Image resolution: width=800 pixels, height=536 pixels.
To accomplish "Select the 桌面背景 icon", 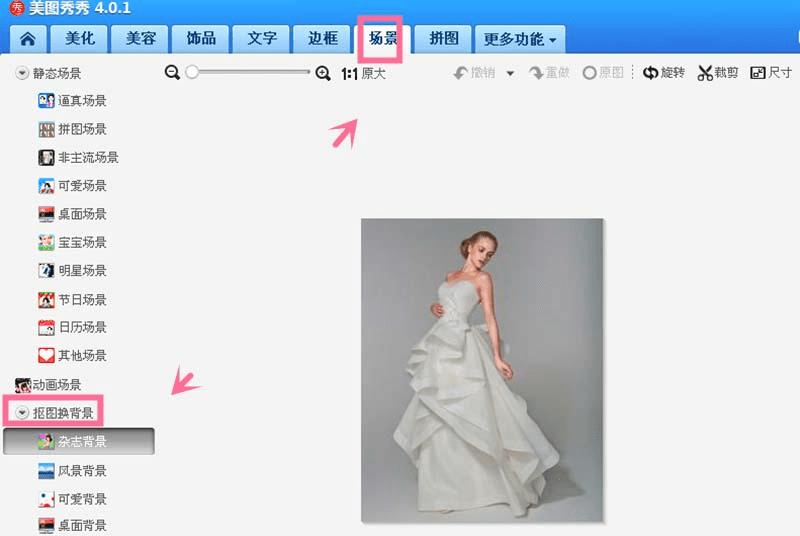I will pos(46,525).
